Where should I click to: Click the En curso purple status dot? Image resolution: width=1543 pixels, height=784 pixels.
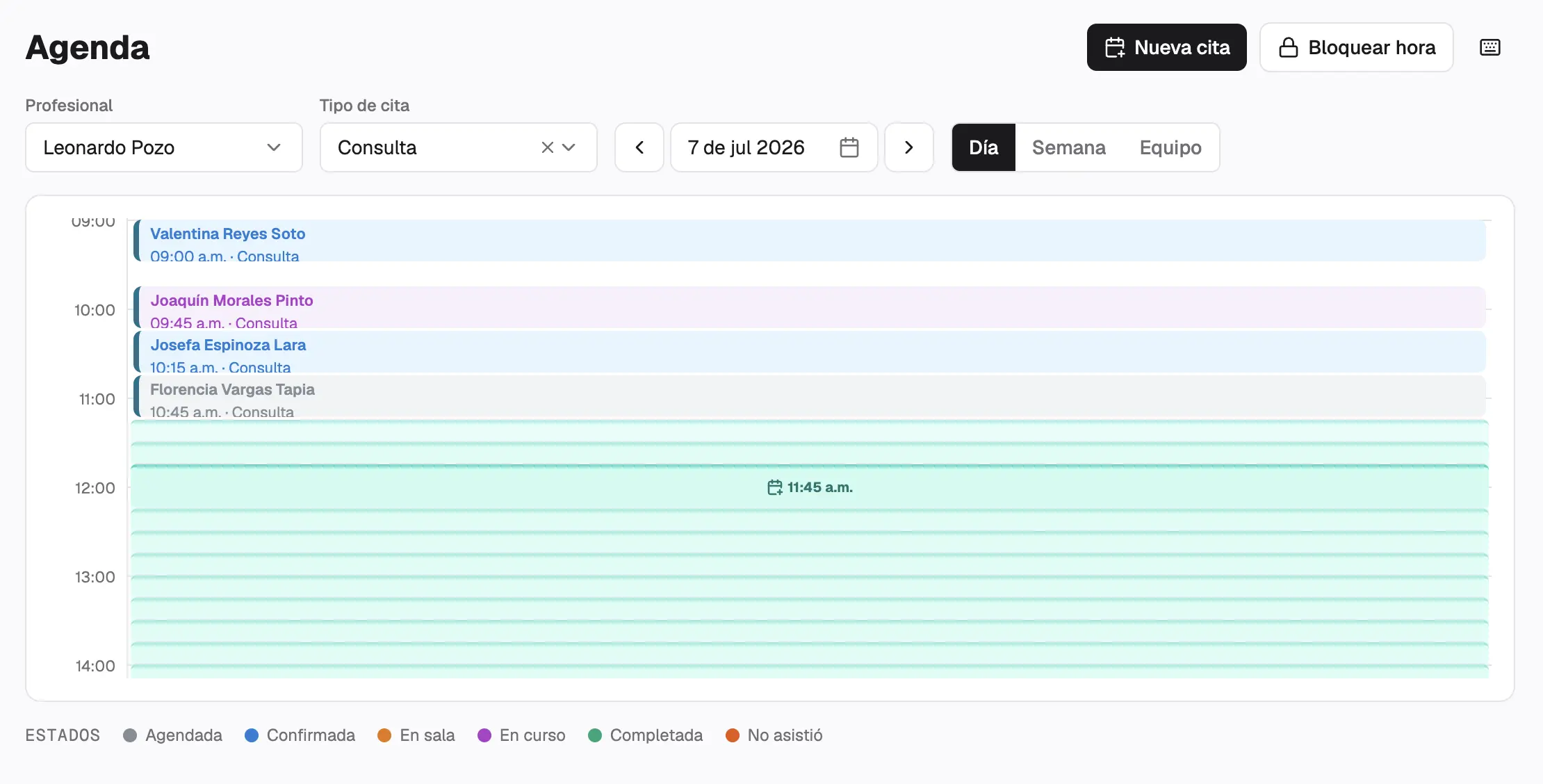[484, 735]
